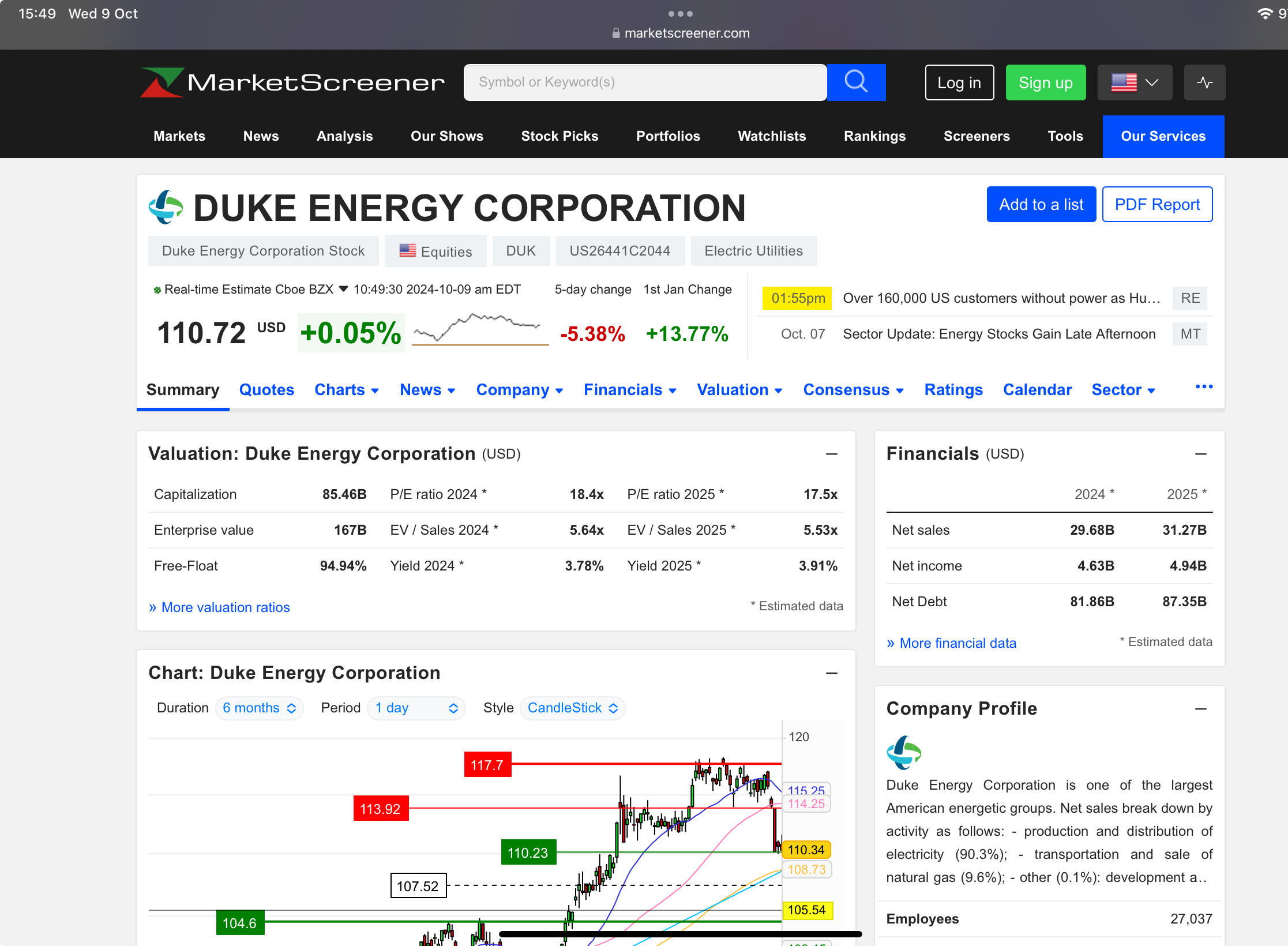Click the Sign up button
This screenshot has height=946, width=1288.
1045,82
